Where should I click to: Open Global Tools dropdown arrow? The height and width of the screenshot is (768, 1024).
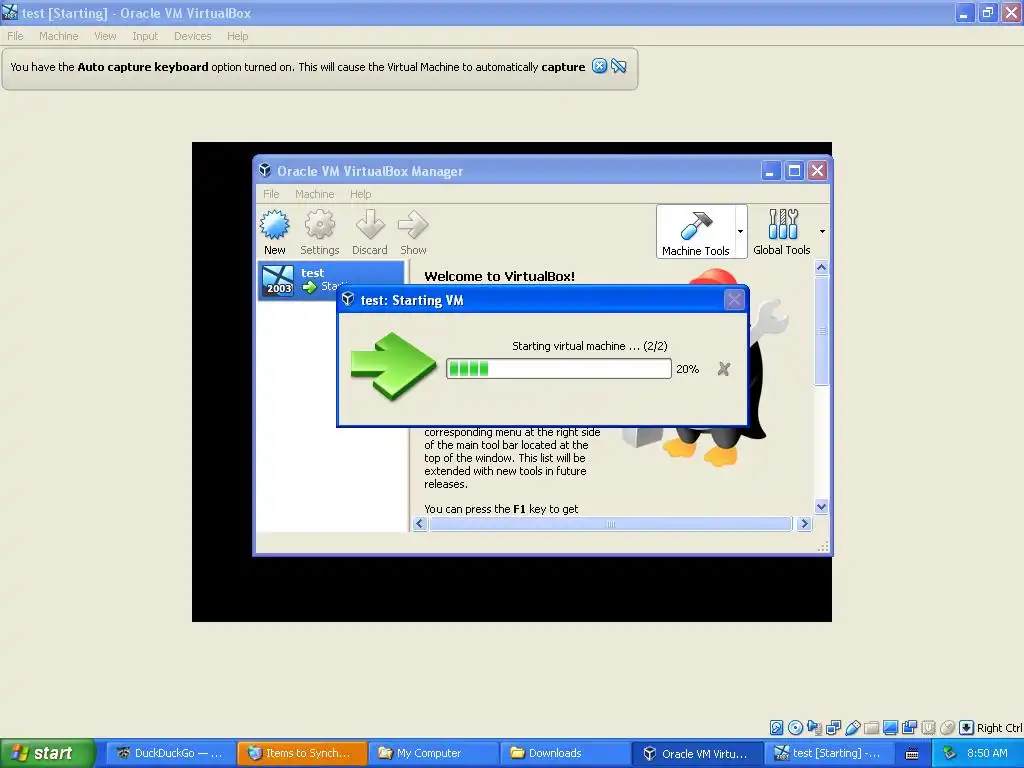point(822,231)
